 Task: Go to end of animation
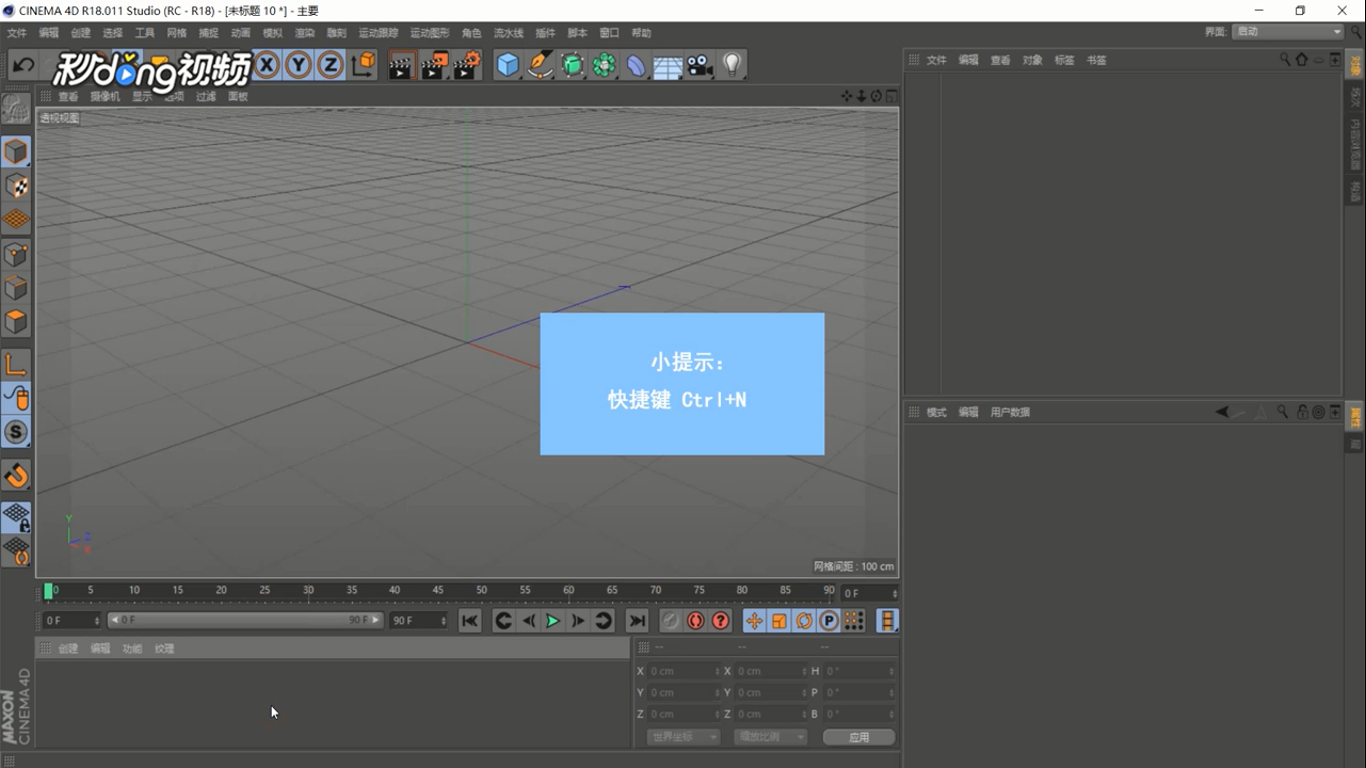637,621
